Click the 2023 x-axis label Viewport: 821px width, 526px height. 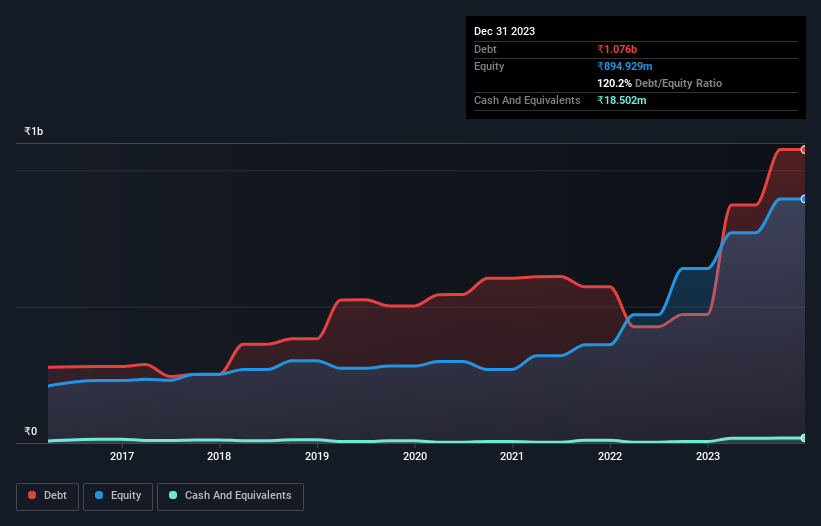(x=708, y=456)
